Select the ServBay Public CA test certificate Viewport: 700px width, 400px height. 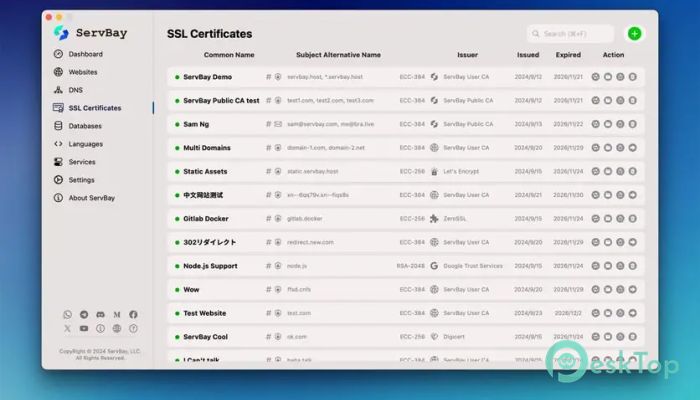pos(221,100)
